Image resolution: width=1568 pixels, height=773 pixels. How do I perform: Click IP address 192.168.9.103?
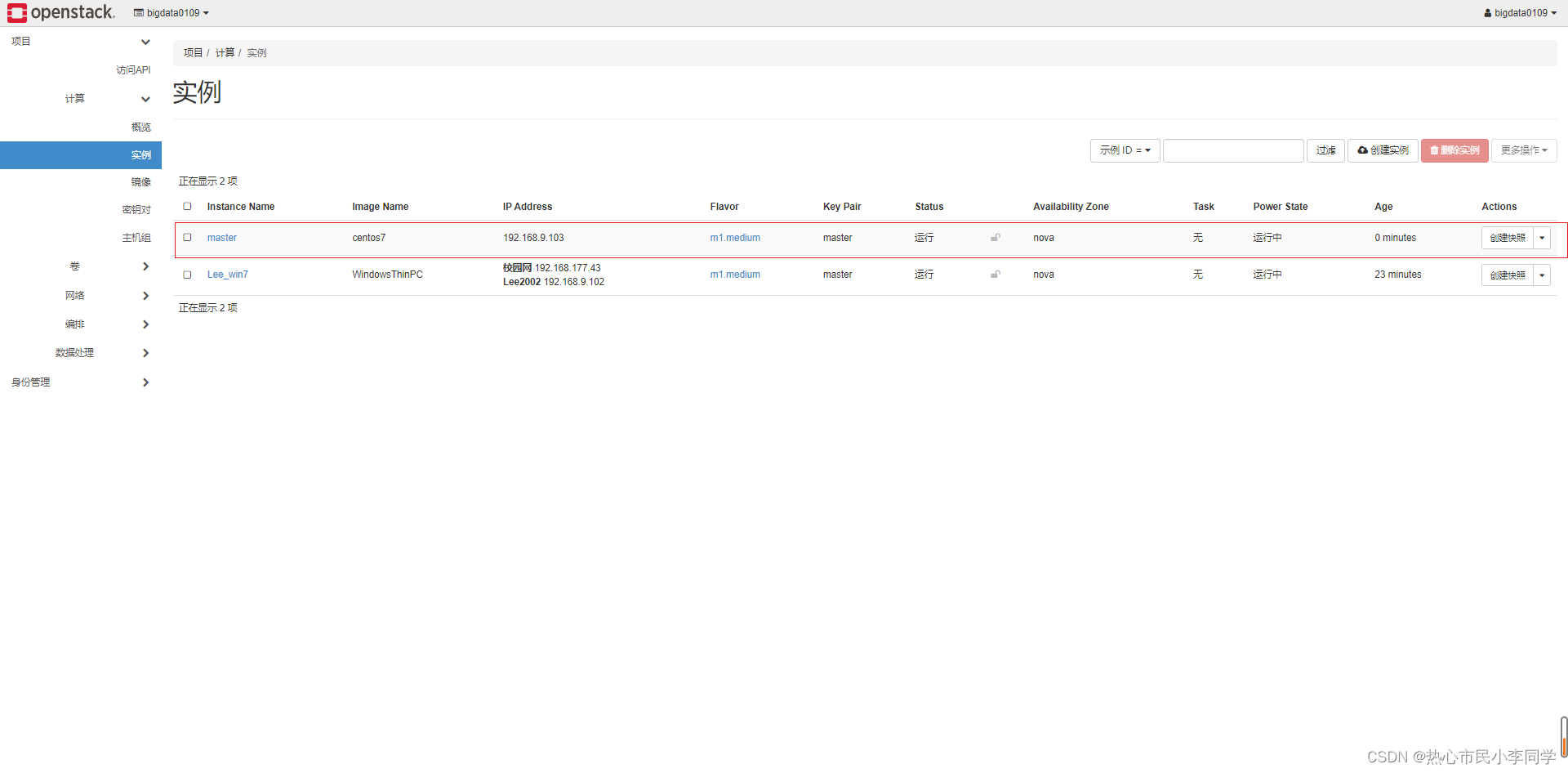[x=533, y=238]
